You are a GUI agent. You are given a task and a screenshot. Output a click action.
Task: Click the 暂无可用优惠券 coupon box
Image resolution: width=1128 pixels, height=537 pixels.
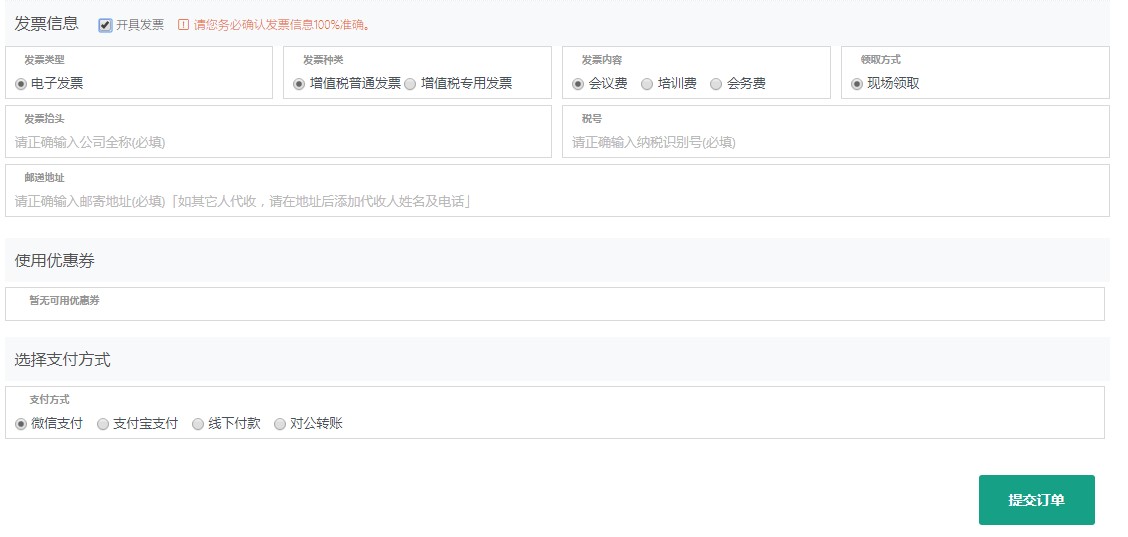554,304
